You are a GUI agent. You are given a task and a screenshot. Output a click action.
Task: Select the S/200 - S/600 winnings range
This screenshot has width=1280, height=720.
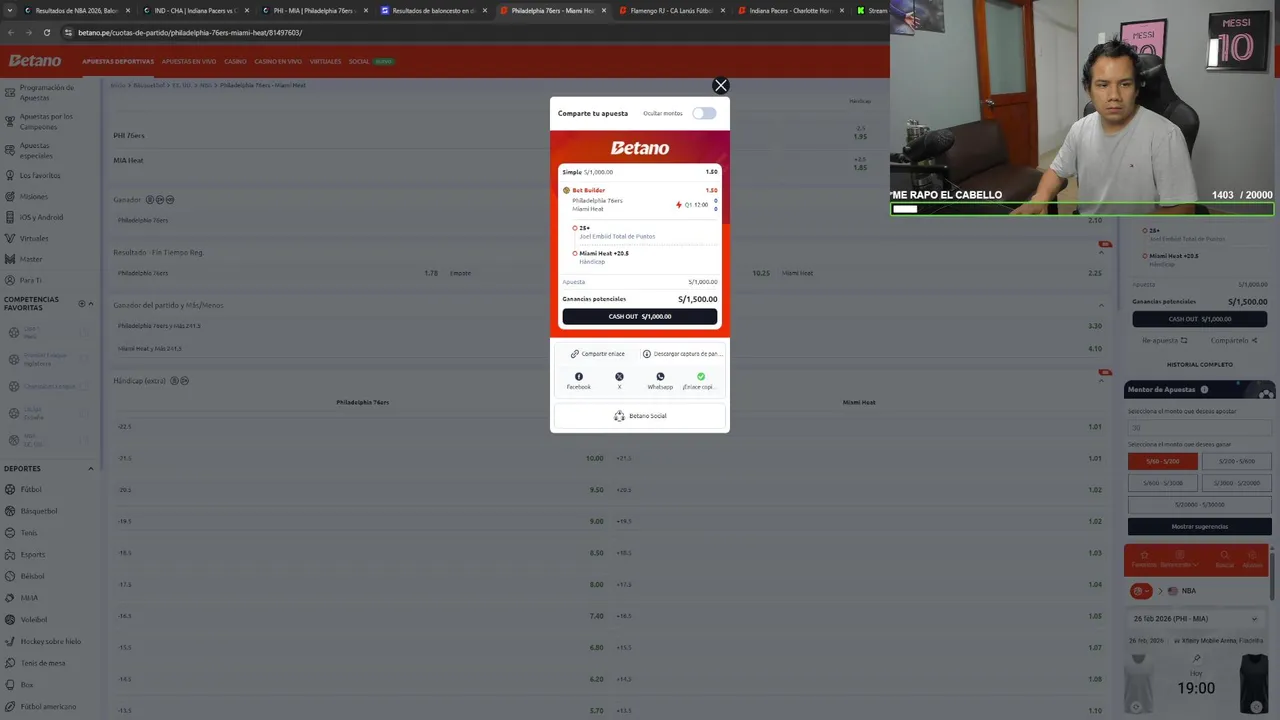1237,461
